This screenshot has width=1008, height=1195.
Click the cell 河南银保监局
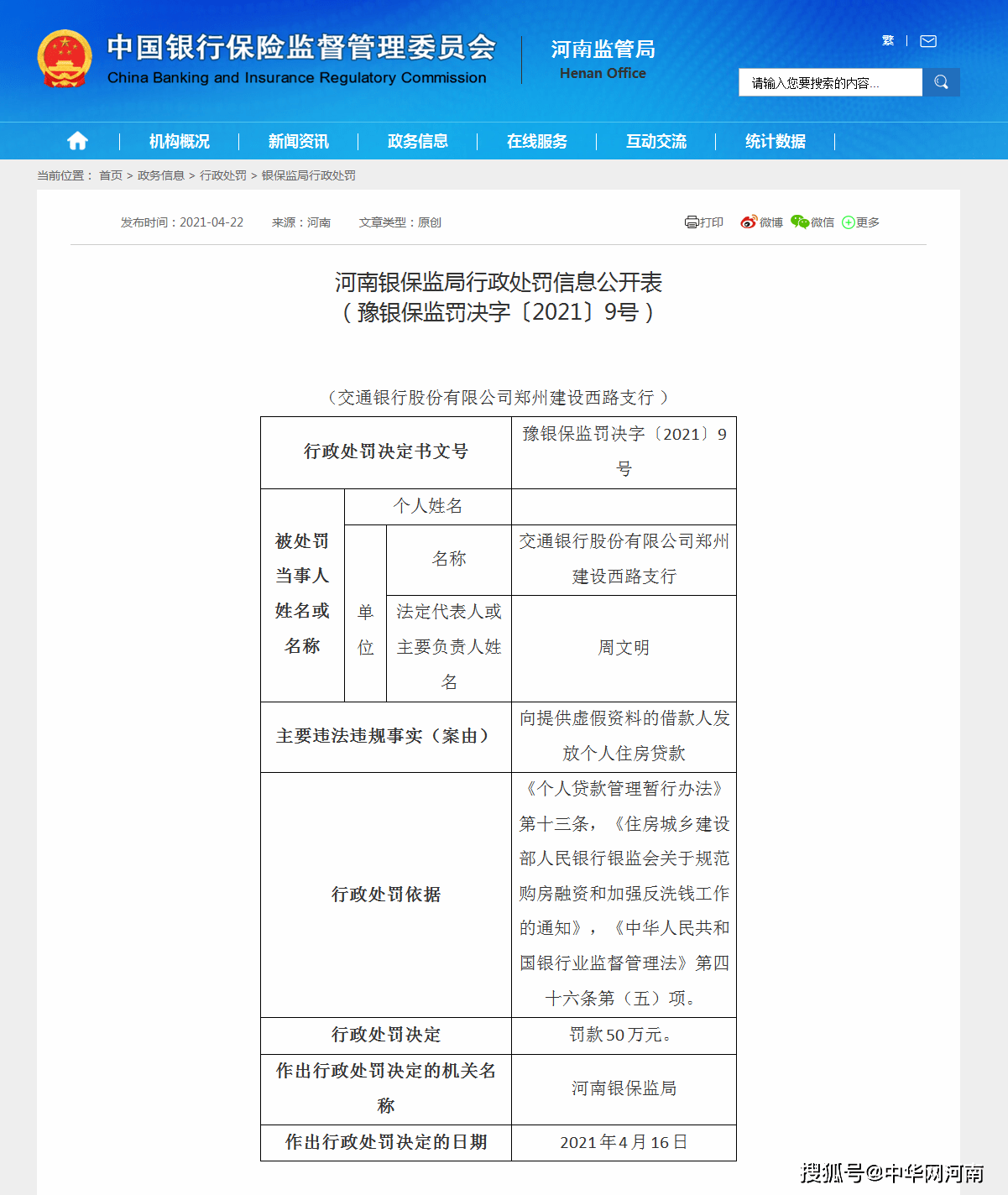click(624, 1089)
